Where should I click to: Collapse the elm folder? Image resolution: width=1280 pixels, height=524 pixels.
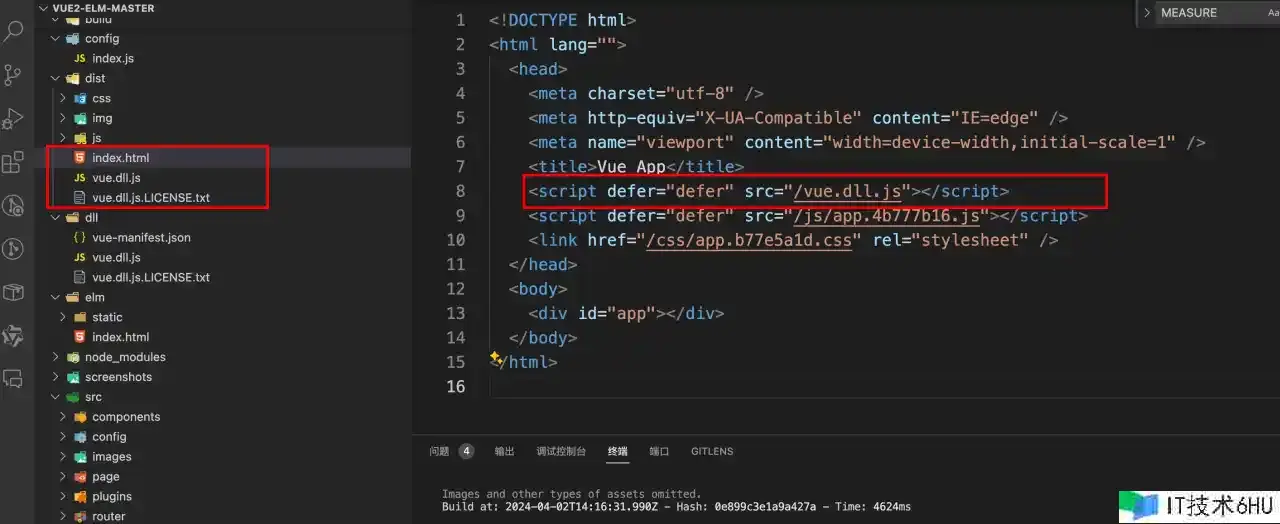[56, 297]
